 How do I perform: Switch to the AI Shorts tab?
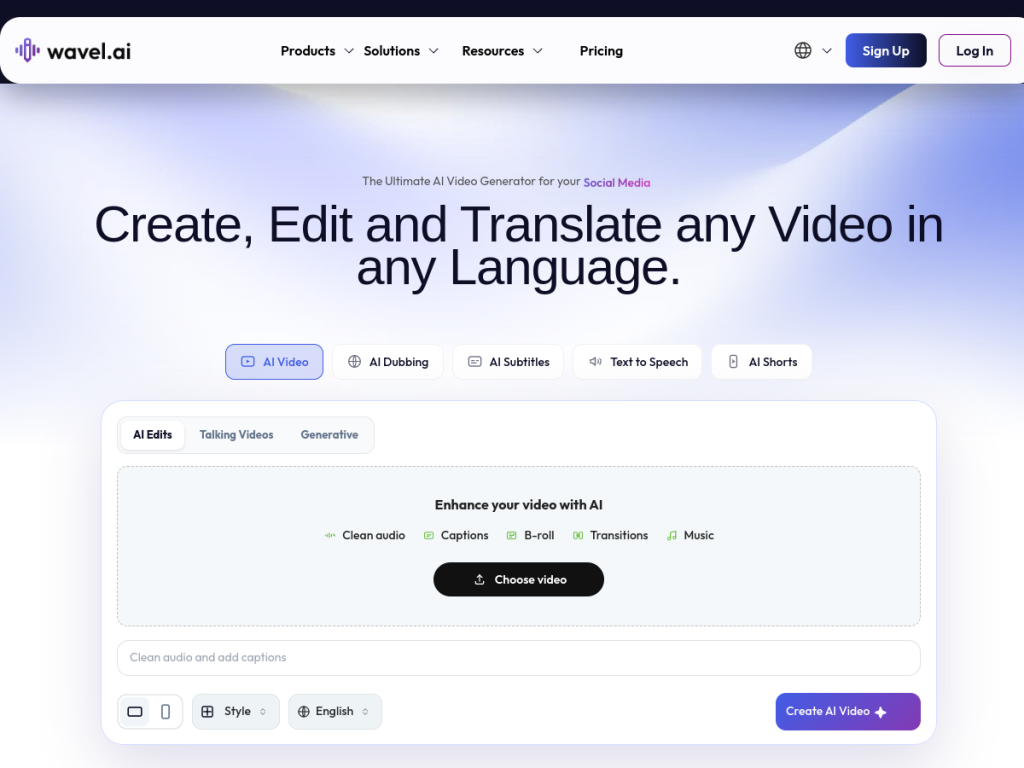click(x=761, y=362)
